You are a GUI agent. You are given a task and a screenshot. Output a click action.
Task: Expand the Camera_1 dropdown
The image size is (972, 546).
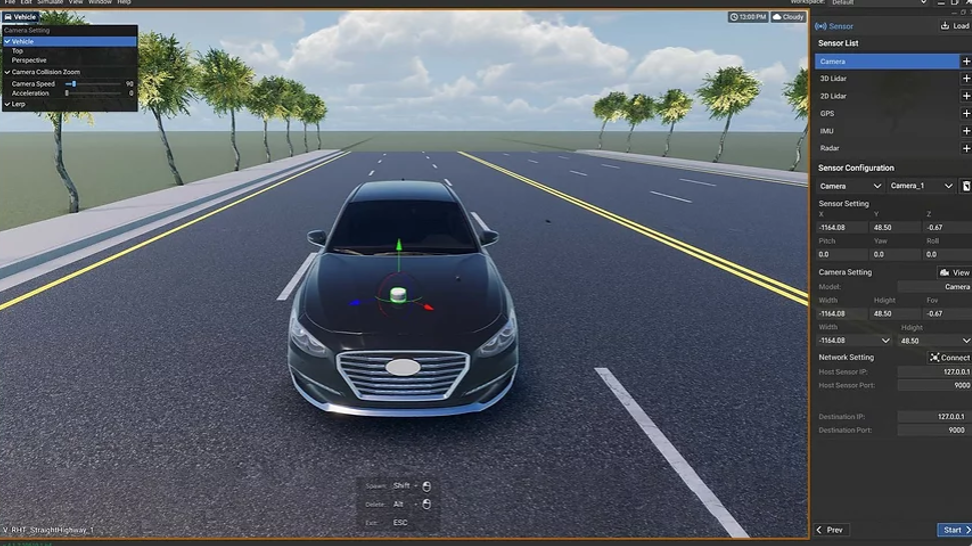click(x=921, y=186)
